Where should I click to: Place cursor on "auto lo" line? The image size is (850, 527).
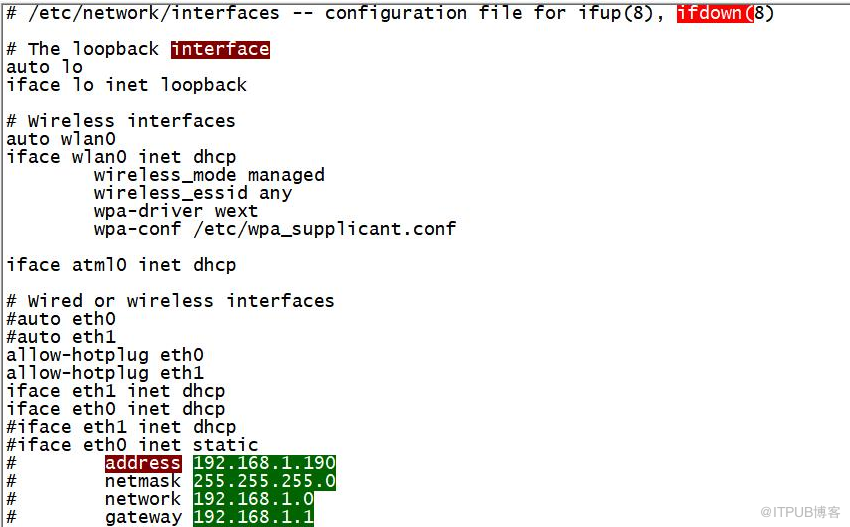tap(45, 67)
